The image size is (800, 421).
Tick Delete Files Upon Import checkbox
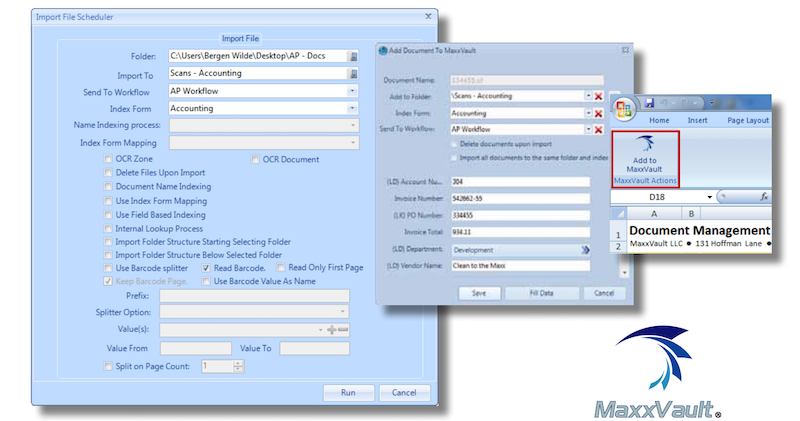click(x=108, y=173)
